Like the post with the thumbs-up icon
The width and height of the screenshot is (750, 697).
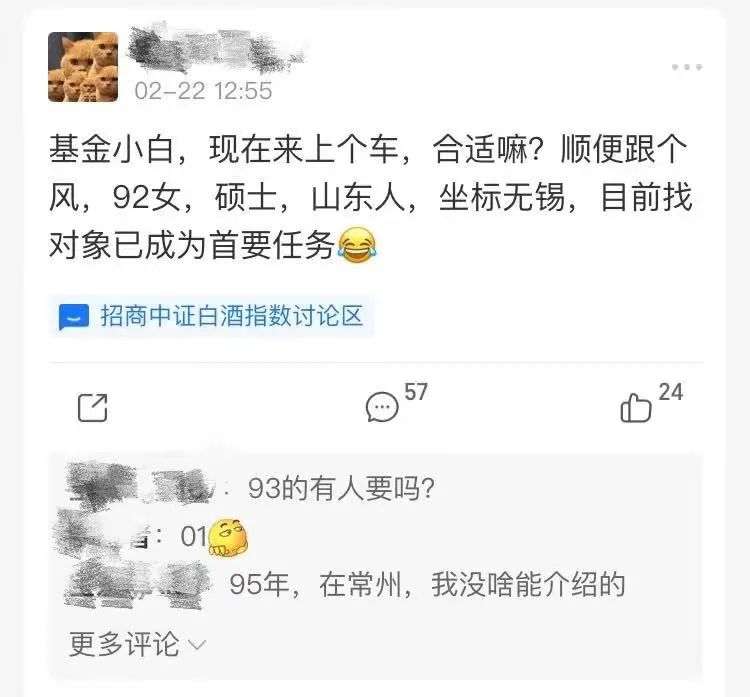(636, 408)
